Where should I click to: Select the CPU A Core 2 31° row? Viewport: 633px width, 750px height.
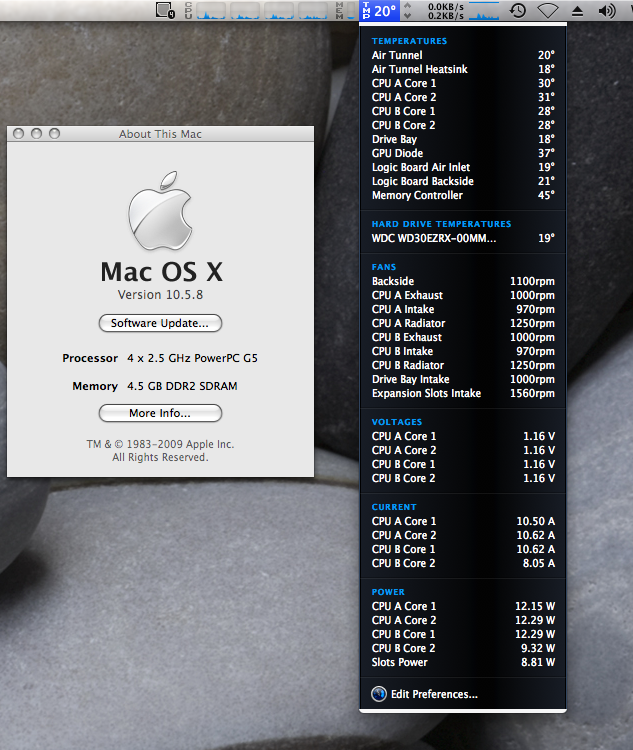pos(463,97)
